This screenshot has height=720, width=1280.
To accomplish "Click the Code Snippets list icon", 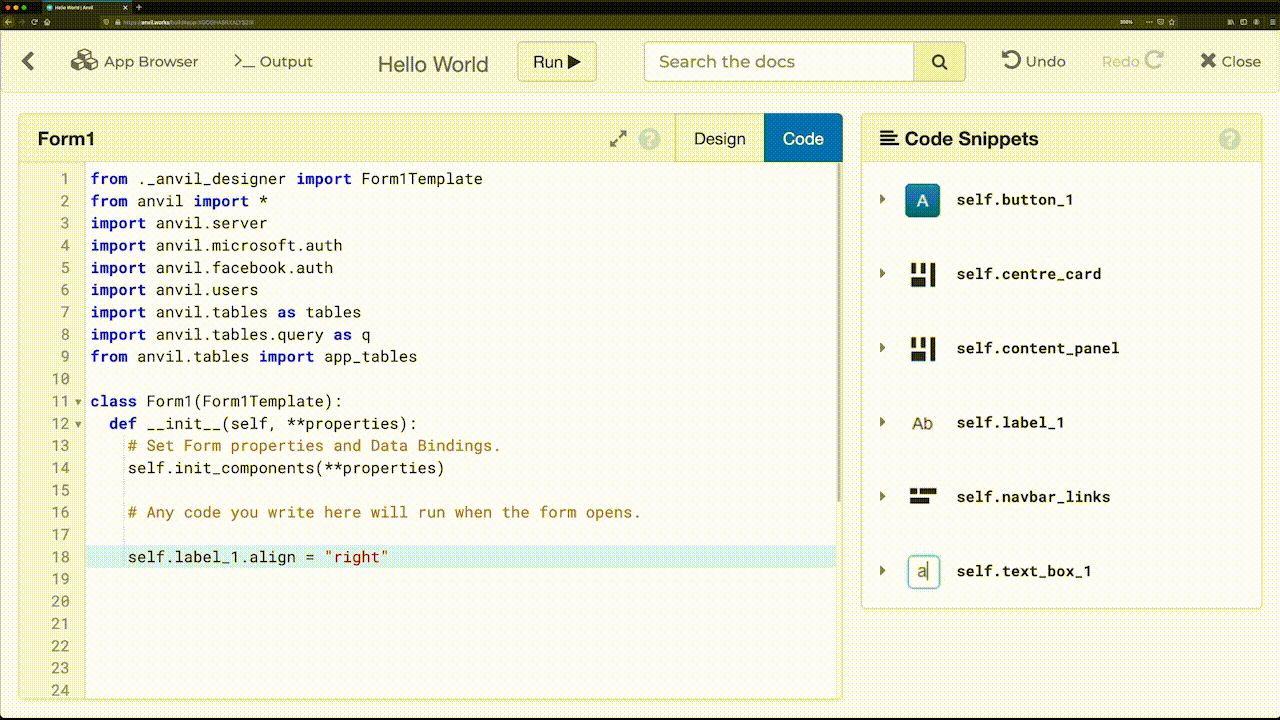I will point(888,138).
